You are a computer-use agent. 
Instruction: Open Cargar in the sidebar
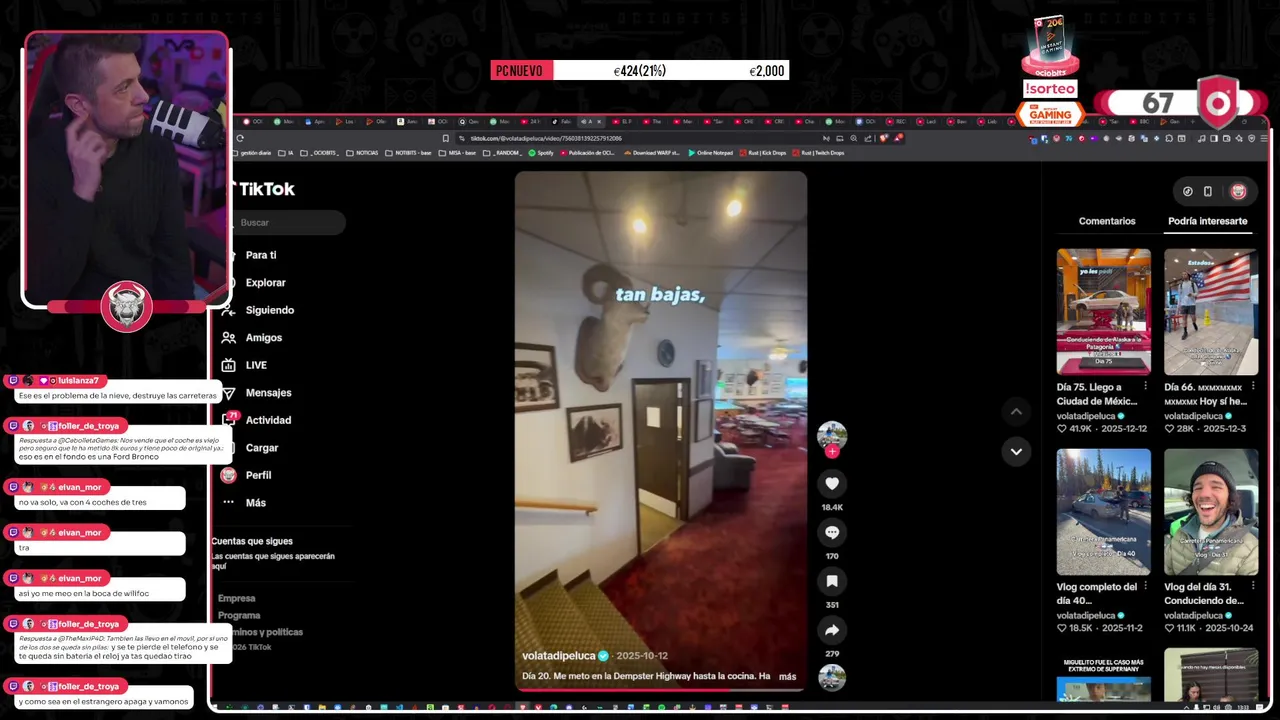262,448
